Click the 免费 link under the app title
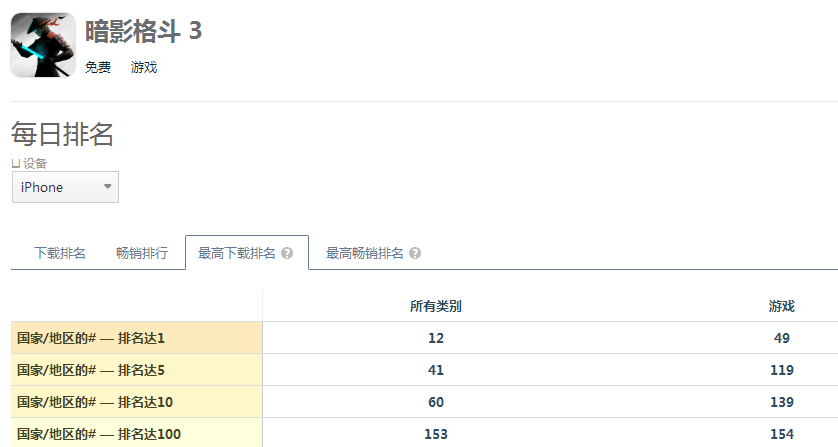The image size is (838, 447). [98, 68]
